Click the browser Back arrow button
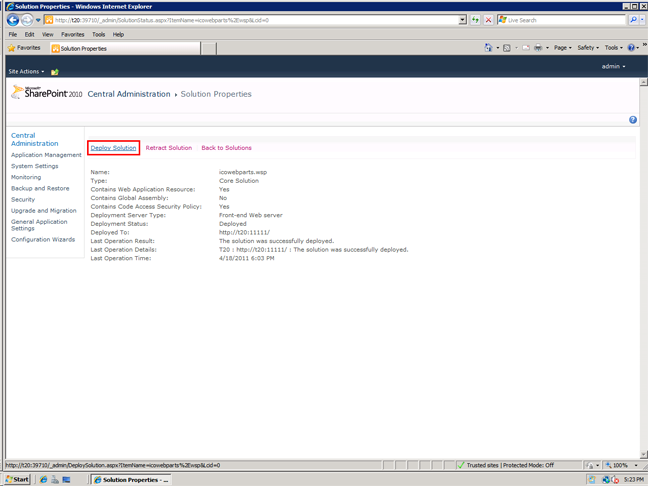This screenshot has height=486, width=648. [x=13, y=20]
